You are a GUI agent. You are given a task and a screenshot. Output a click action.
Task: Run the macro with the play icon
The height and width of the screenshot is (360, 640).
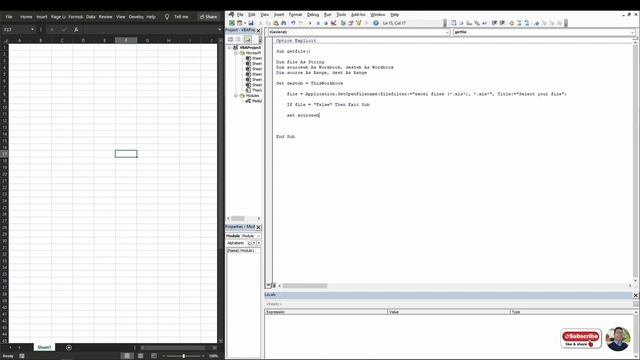[x=310, y=23]
